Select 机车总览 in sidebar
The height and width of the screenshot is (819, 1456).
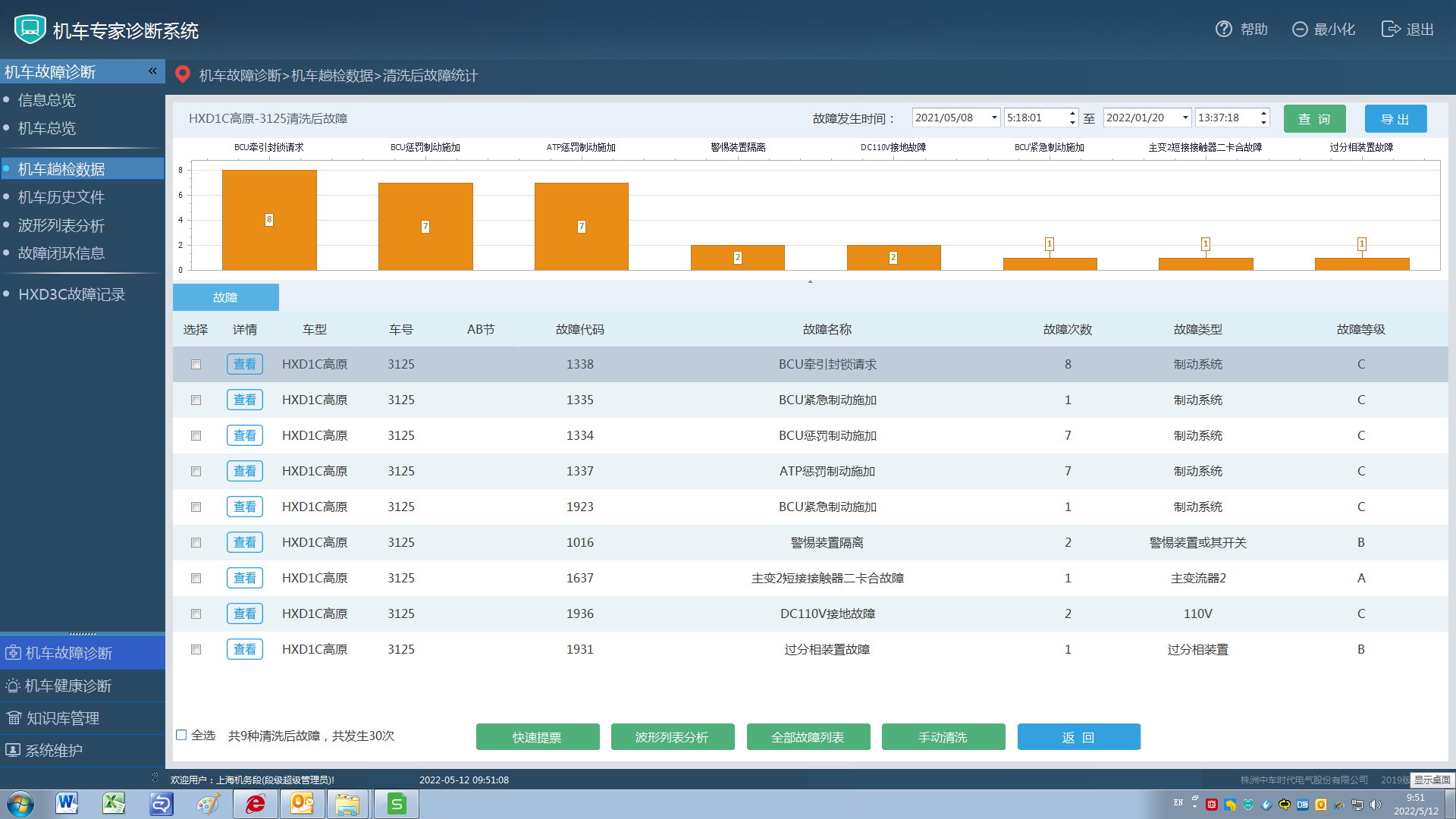click(47, 128)
